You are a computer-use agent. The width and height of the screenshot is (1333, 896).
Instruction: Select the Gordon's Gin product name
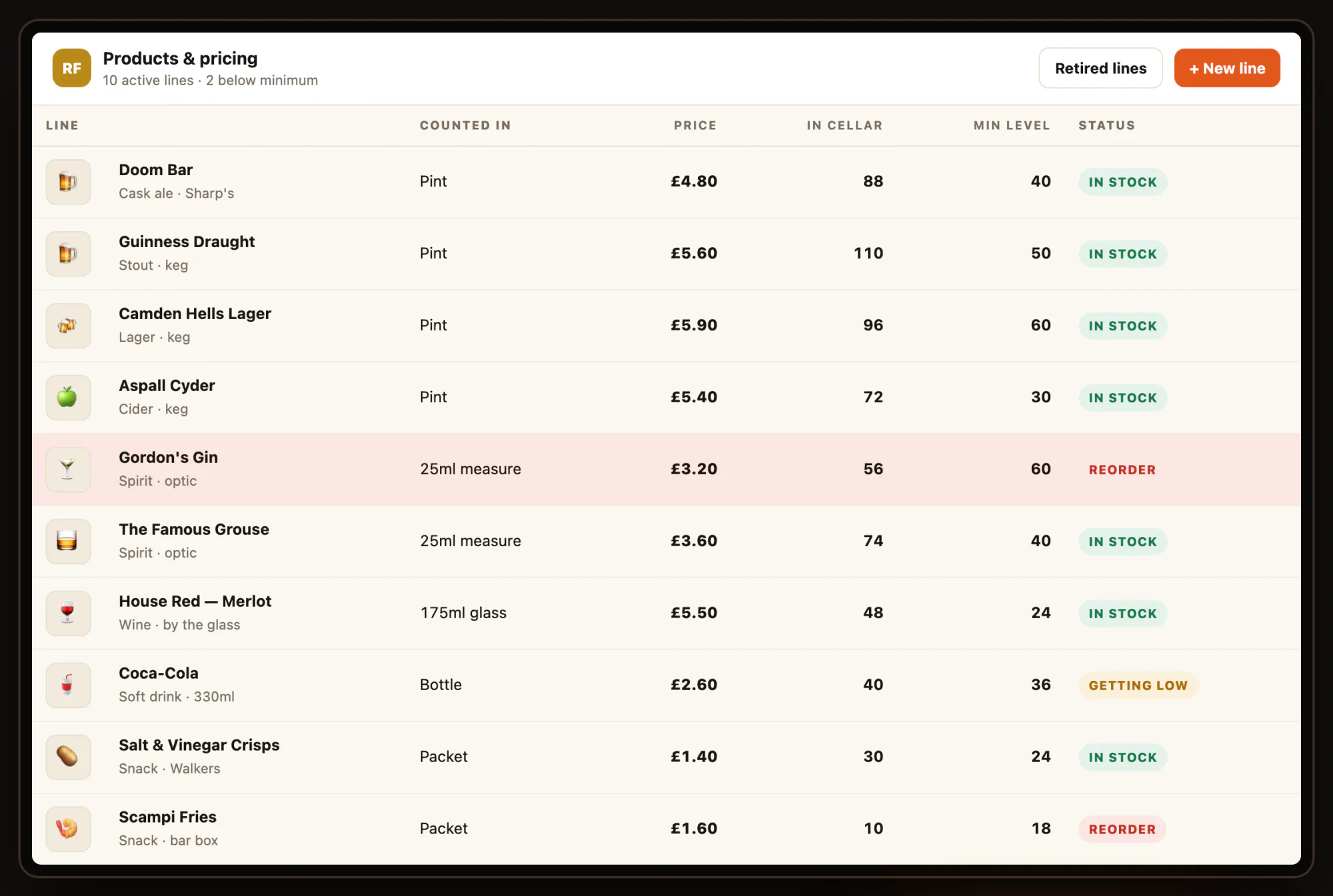pyautogui.click(x=168, y=458)
